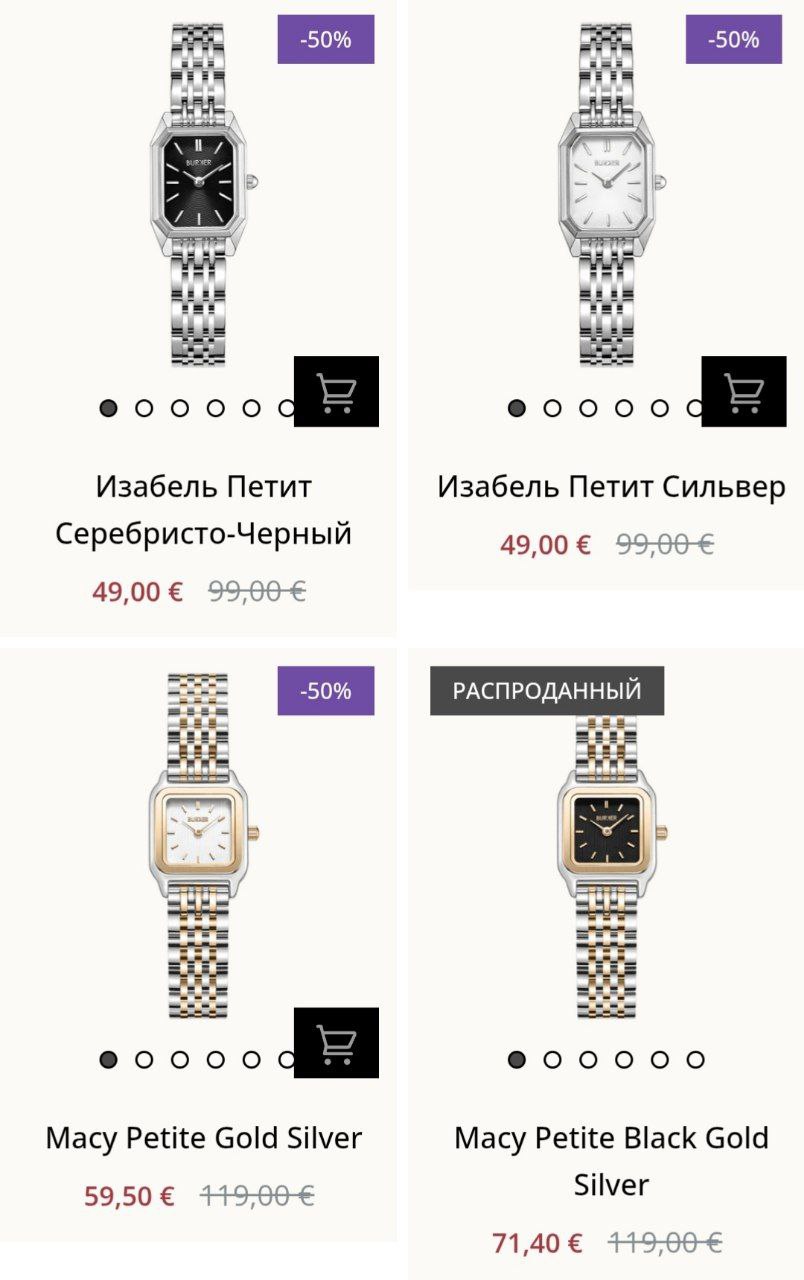
Task: Open Изабель Петит Серебристо-Черный product title
Action: [204, 510]
